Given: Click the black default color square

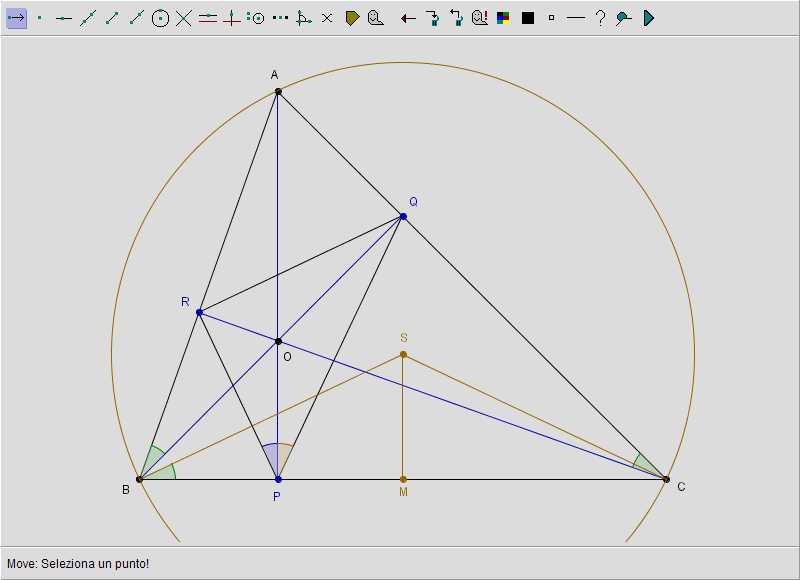Looking at the screenshot, I should click(528, 18).
